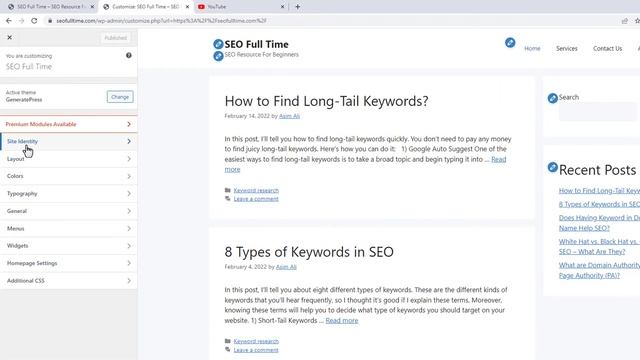Click the edit pencil for the Search widget
The image size is (640, 360).
point(553,98)
